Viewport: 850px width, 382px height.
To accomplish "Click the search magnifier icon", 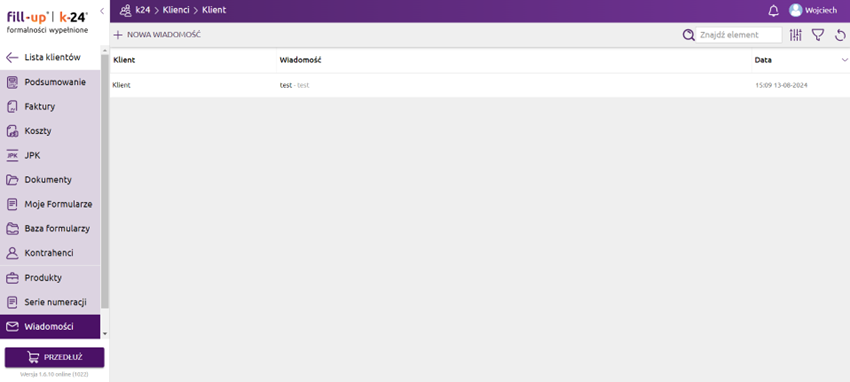I will (688, 35).
